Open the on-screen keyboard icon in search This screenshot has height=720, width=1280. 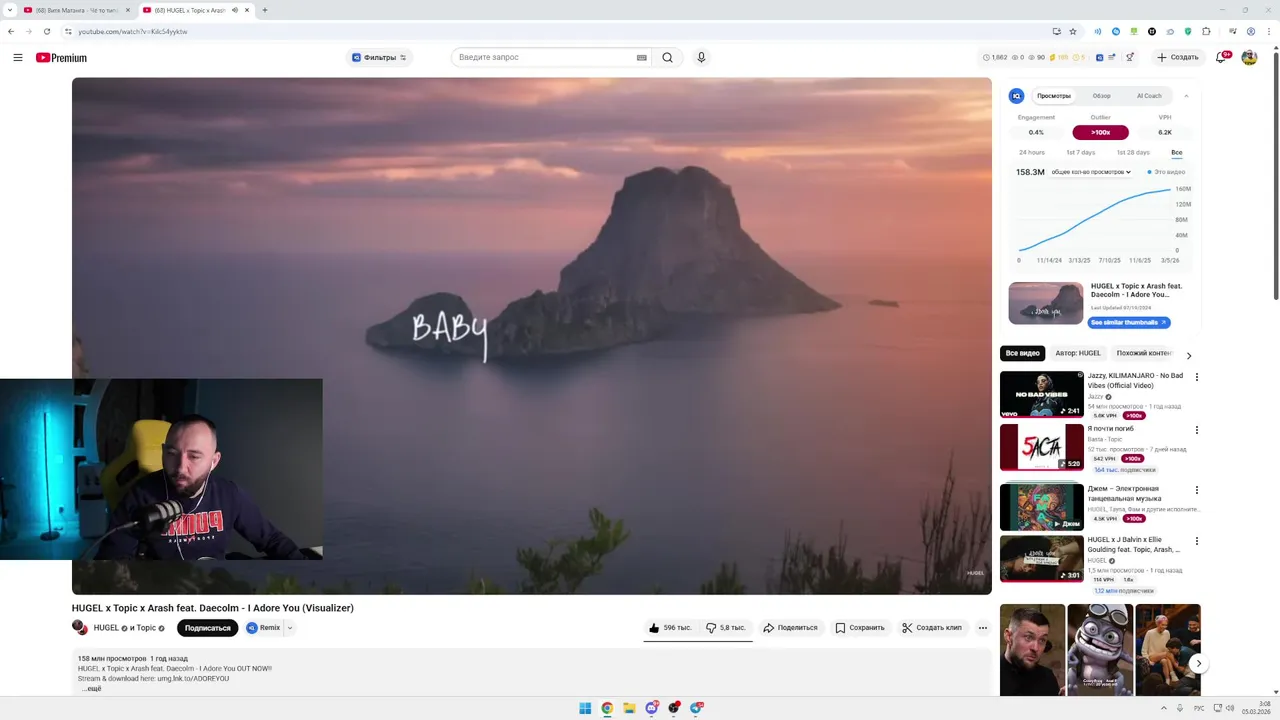(641, 58)
